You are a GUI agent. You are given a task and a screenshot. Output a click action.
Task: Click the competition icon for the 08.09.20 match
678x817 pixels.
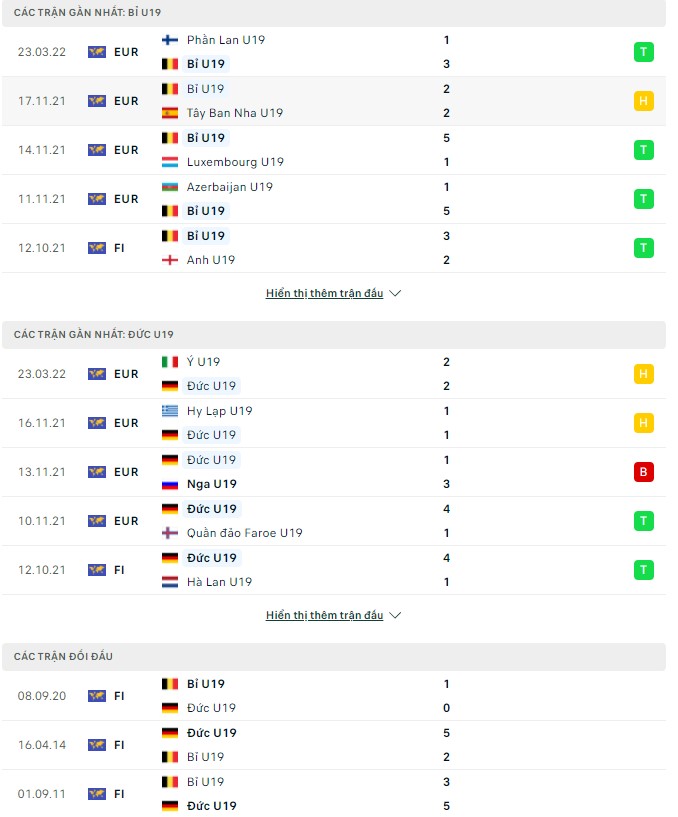97,696
